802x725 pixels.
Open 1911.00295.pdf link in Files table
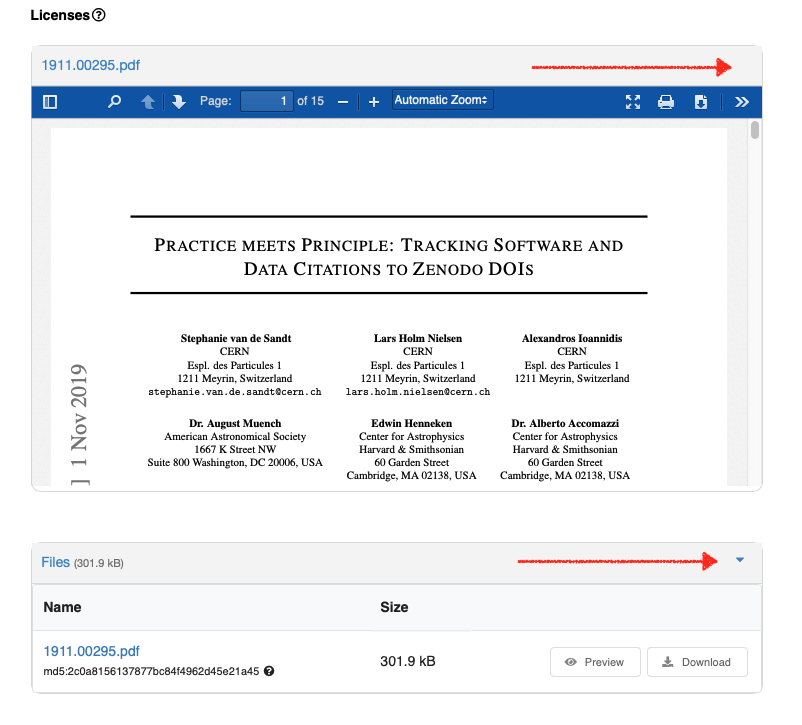click(x=92, y=651)
